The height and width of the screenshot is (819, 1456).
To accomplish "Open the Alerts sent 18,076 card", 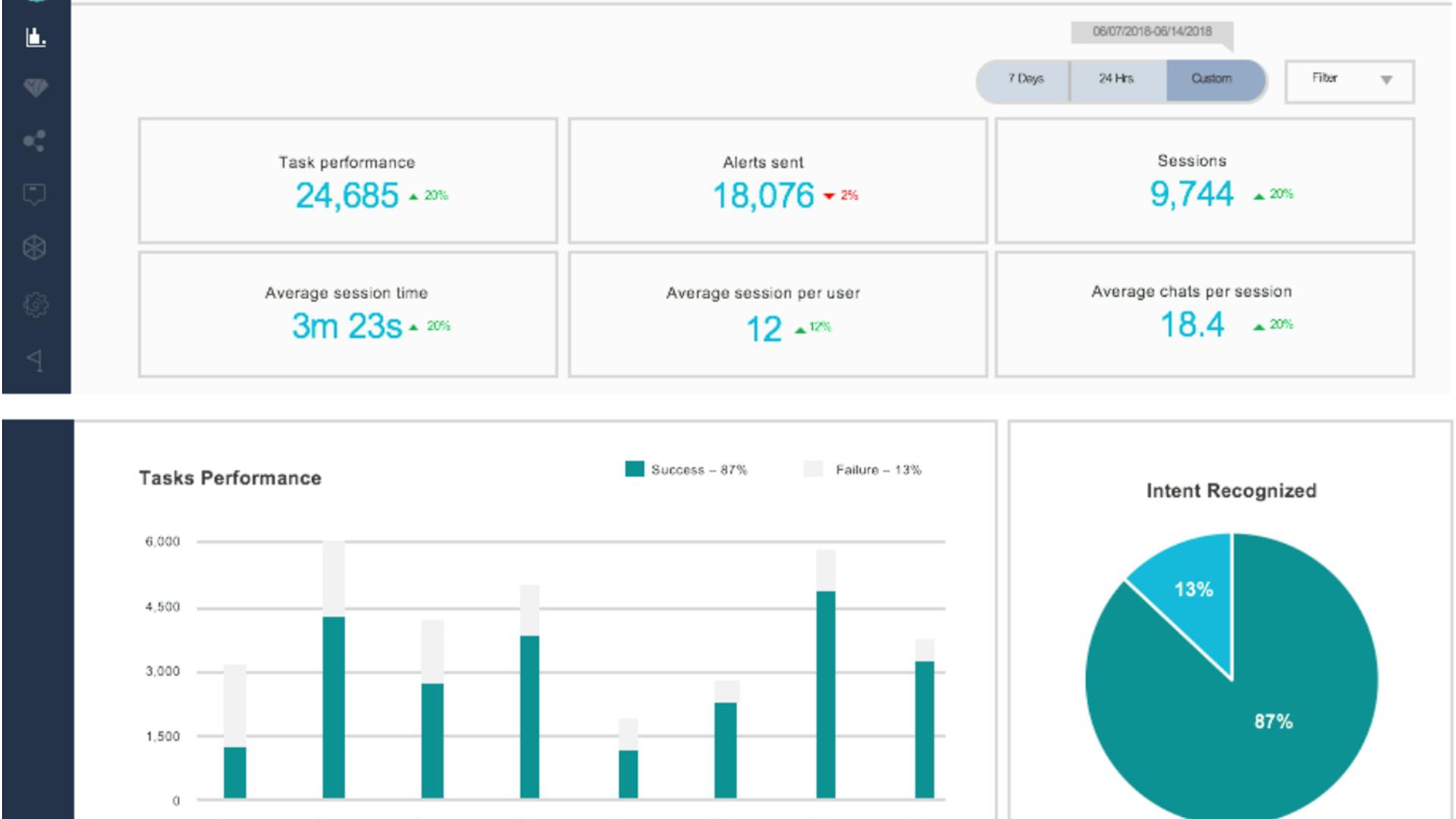I will [x=777, y=180].
